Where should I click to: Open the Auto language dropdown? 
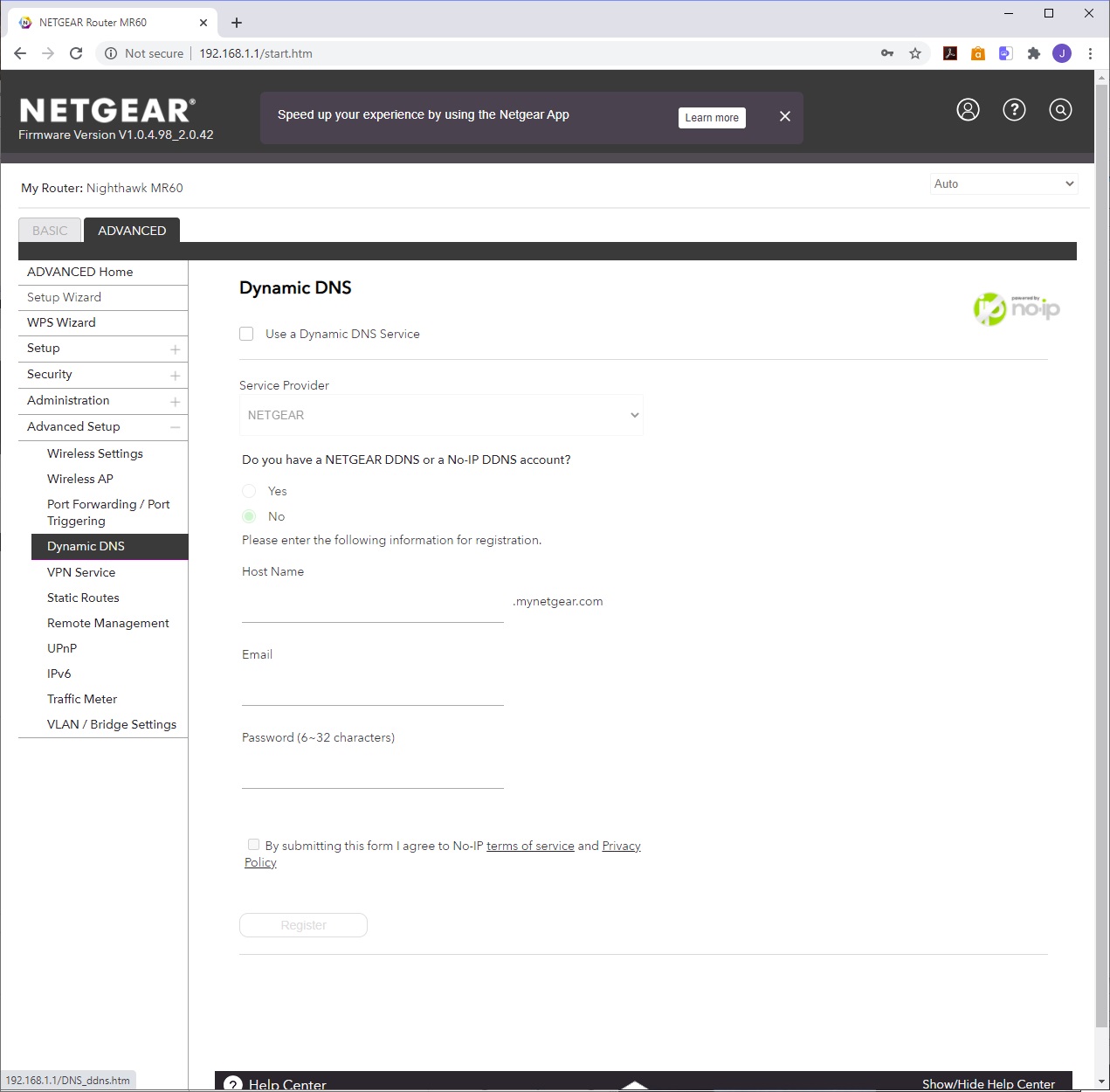[1004, 183]
